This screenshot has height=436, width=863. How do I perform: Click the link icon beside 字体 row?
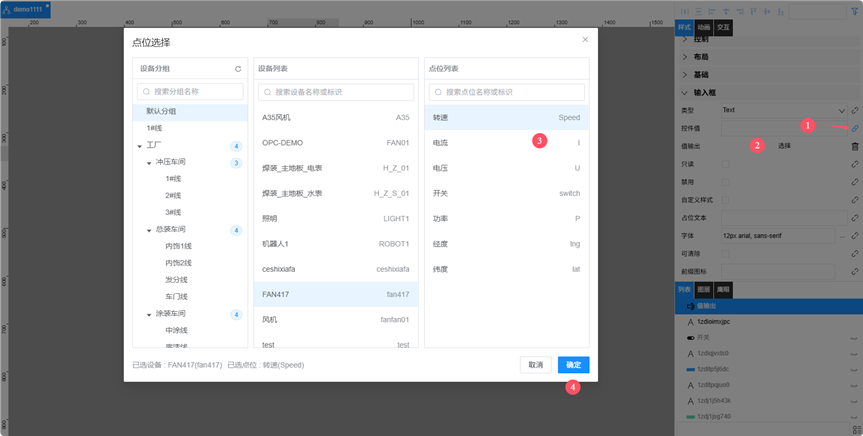[x=855, y=236]
